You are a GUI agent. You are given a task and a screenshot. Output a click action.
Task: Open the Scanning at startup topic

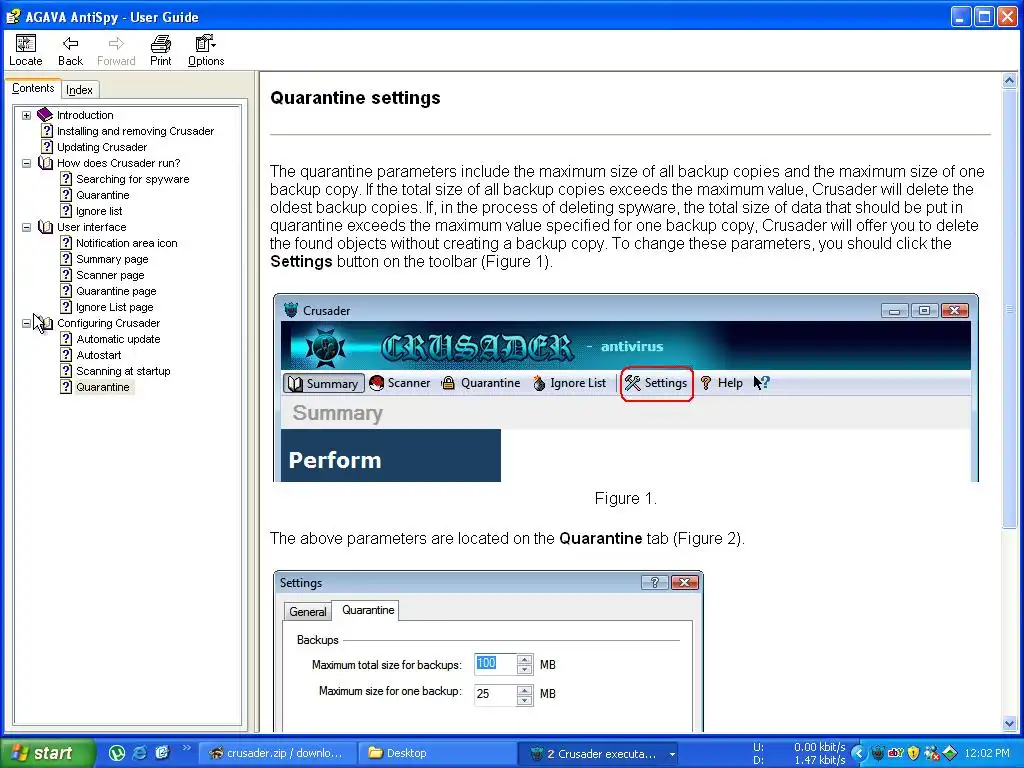(123, 371)
